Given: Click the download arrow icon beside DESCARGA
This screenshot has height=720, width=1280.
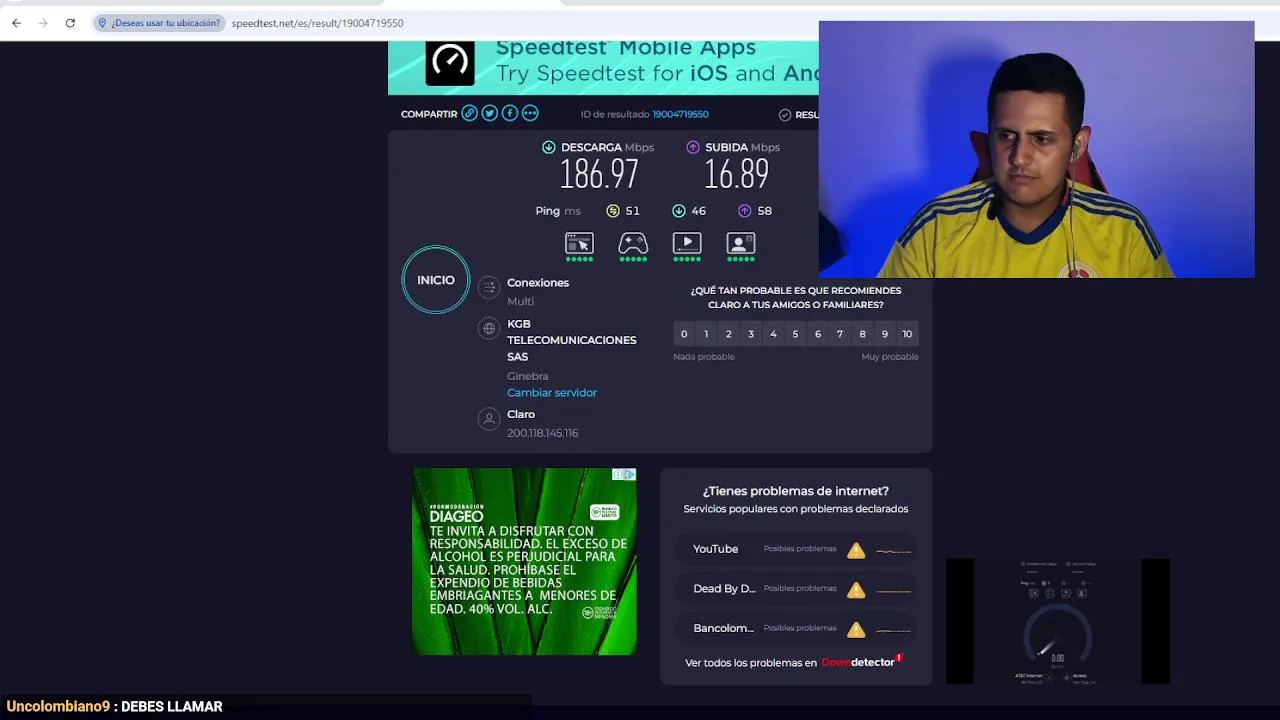Looking at the screenshot, I should point(548,147).
